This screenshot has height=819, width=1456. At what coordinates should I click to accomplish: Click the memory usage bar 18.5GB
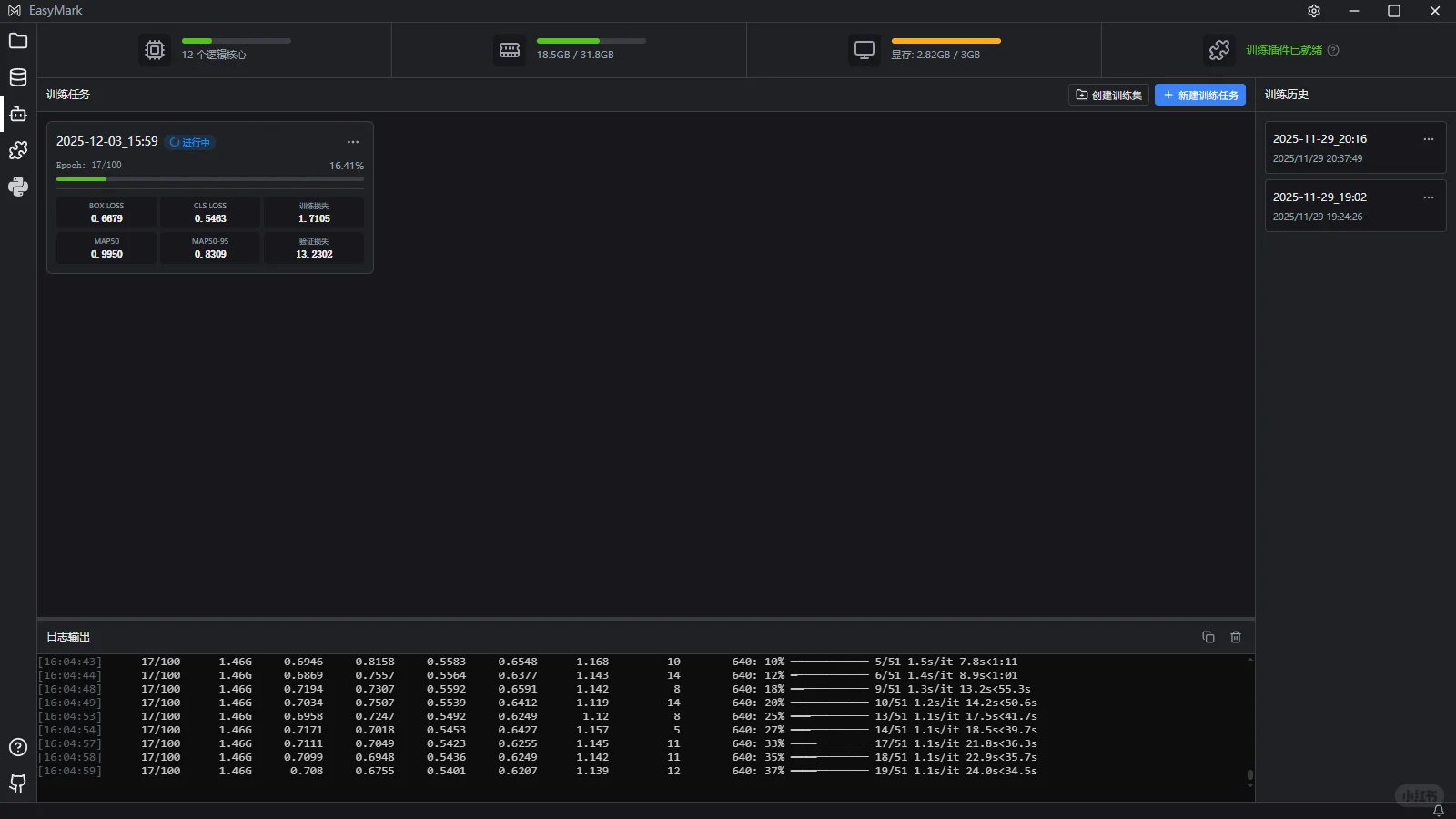[x=591, y=41]
